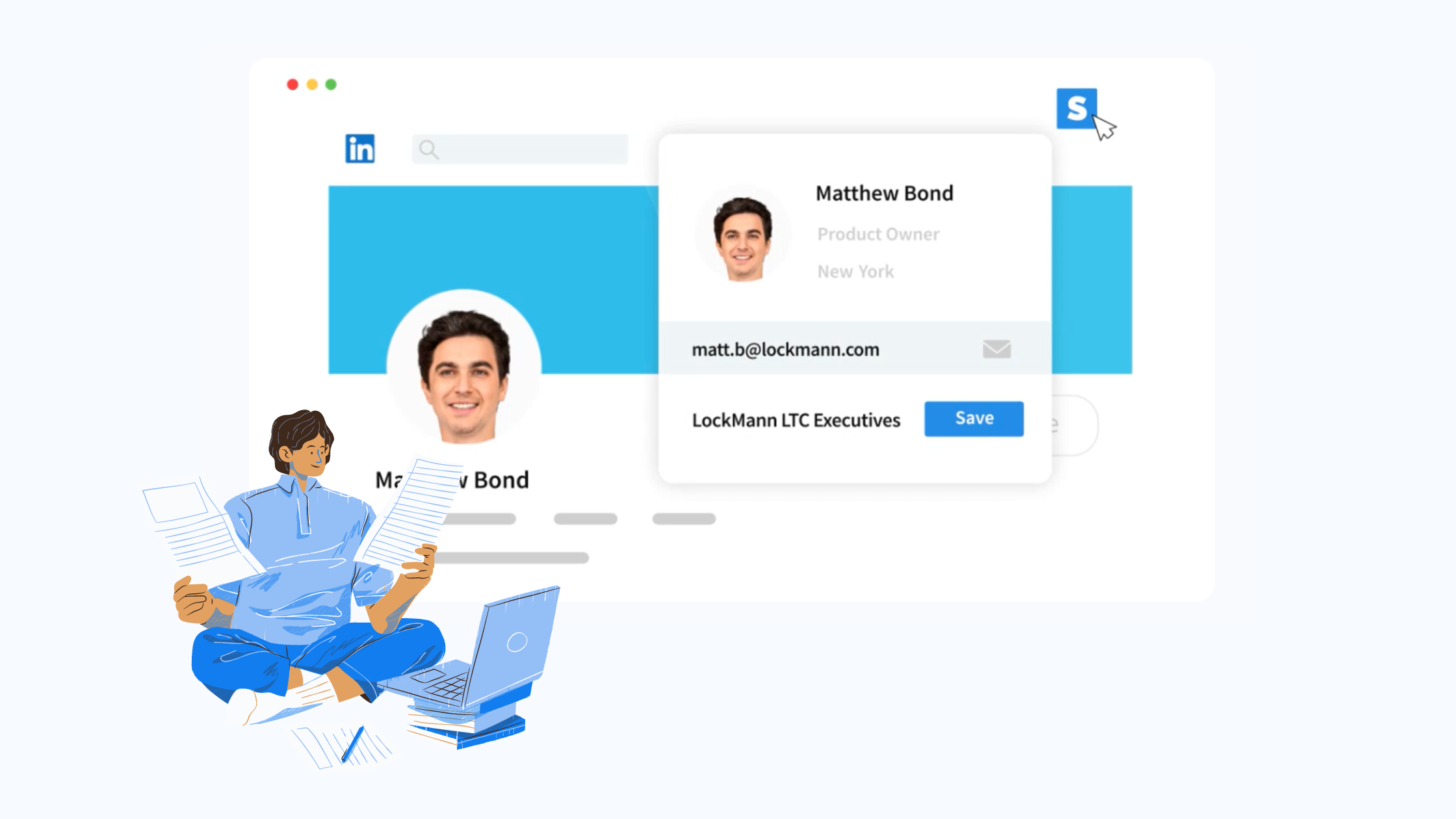Click Matthew Bond's profile photo thumbnail
The height and width of the screenshot is (819, 1456).
click(x=740, y=232)
